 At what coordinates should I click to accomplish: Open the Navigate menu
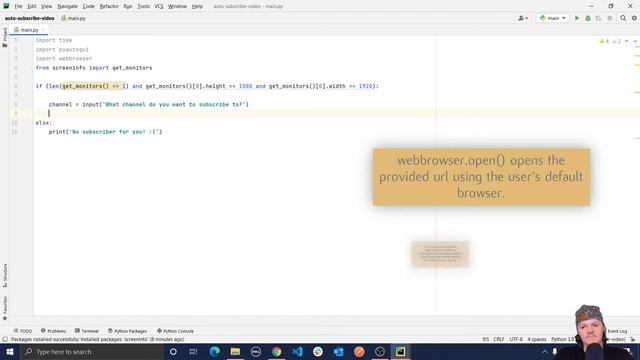pos(67,7)
